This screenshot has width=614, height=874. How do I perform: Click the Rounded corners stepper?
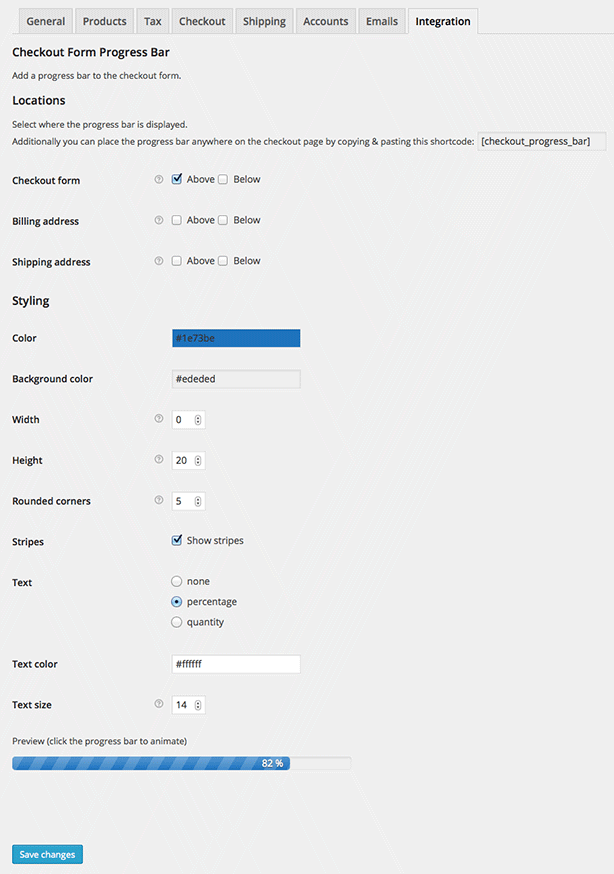[198, 501]
